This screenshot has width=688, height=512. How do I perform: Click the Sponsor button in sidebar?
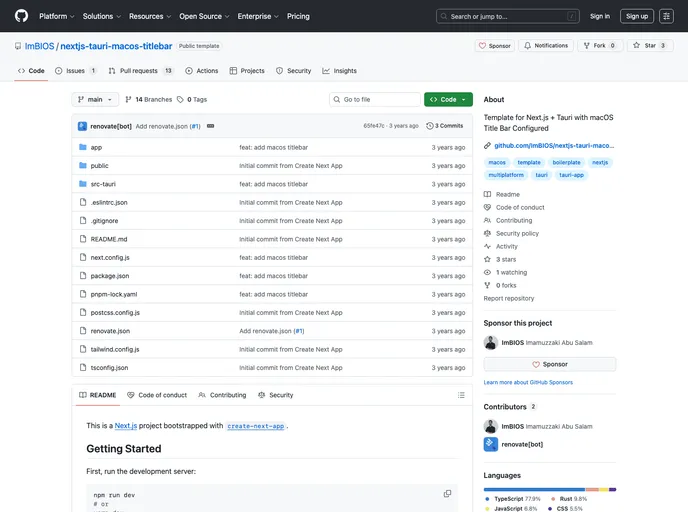click(549, 364)
